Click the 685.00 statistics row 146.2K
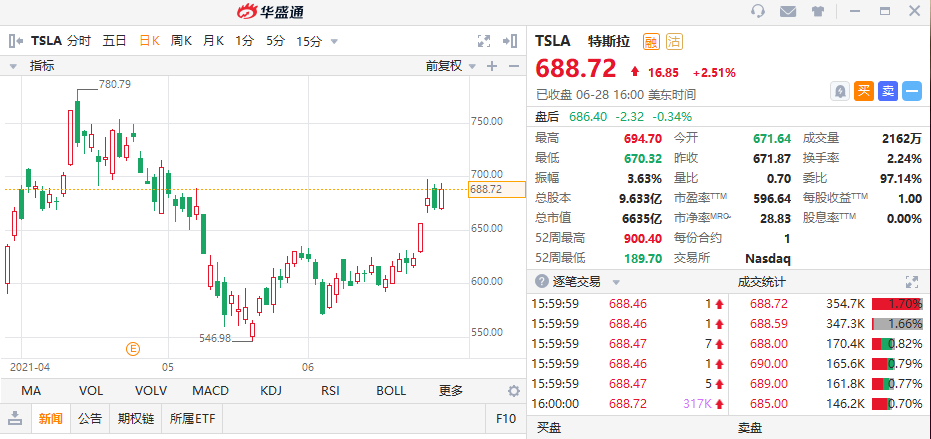Viewport: 931px width, 439px height. tap(829, 404)
